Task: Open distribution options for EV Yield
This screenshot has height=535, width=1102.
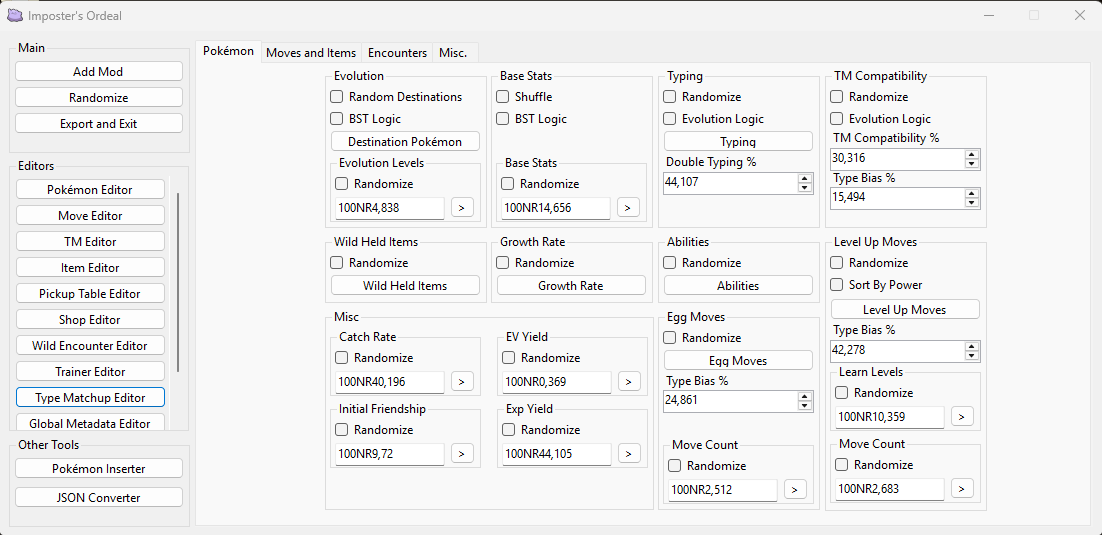Action: 629,382
